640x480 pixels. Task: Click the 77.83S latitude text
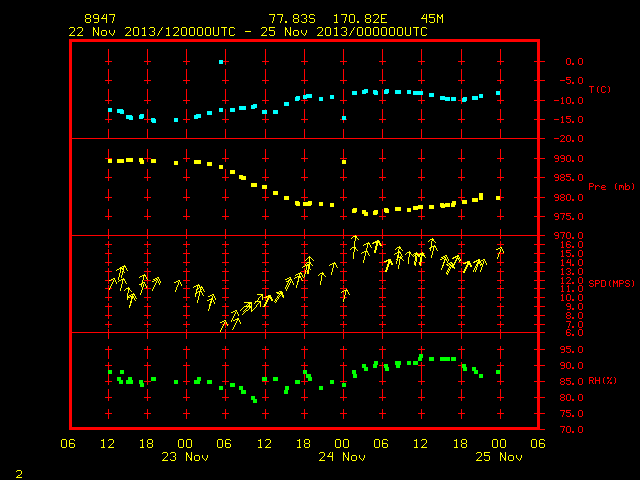(292, 19)
